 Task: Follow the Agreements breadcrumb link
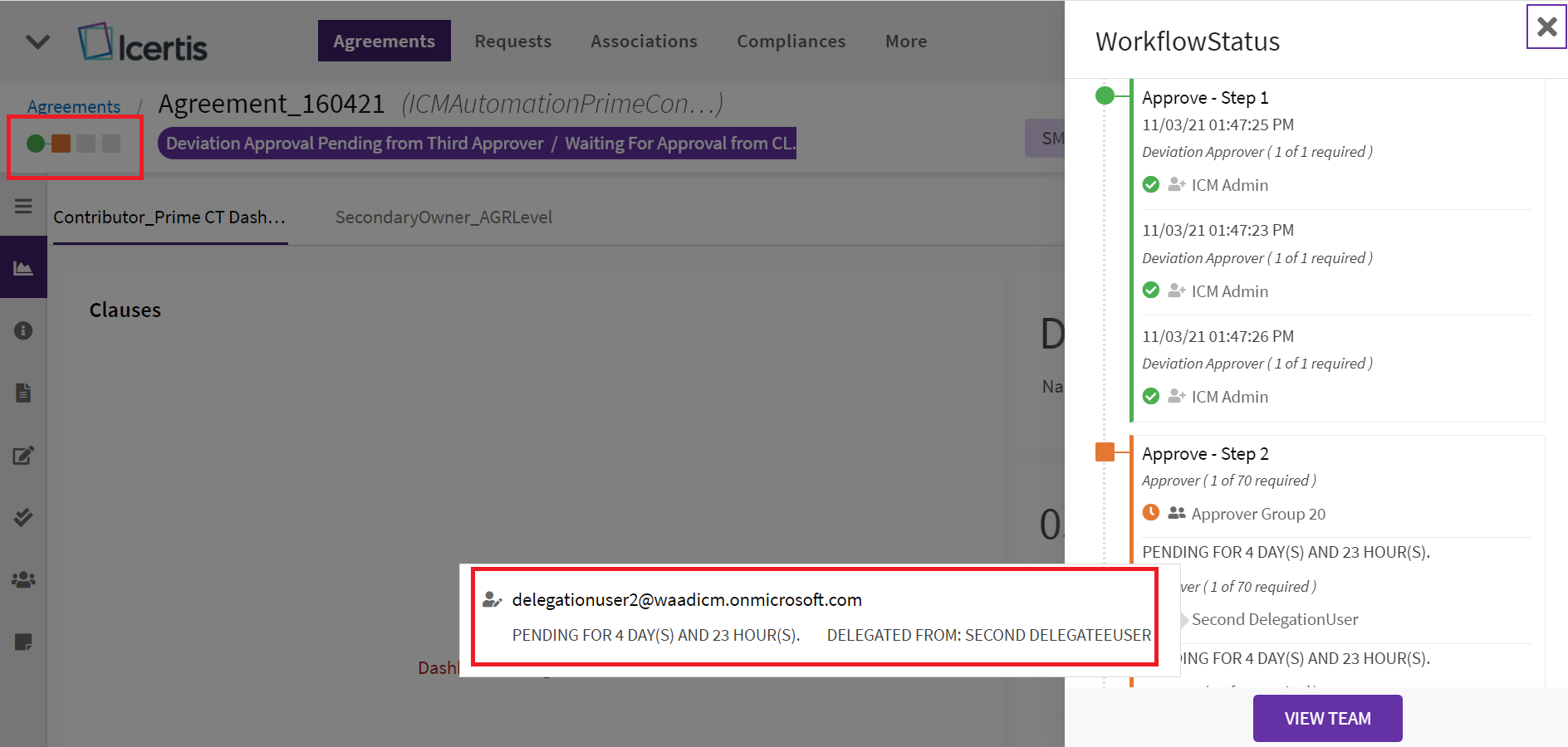(73, 106)
